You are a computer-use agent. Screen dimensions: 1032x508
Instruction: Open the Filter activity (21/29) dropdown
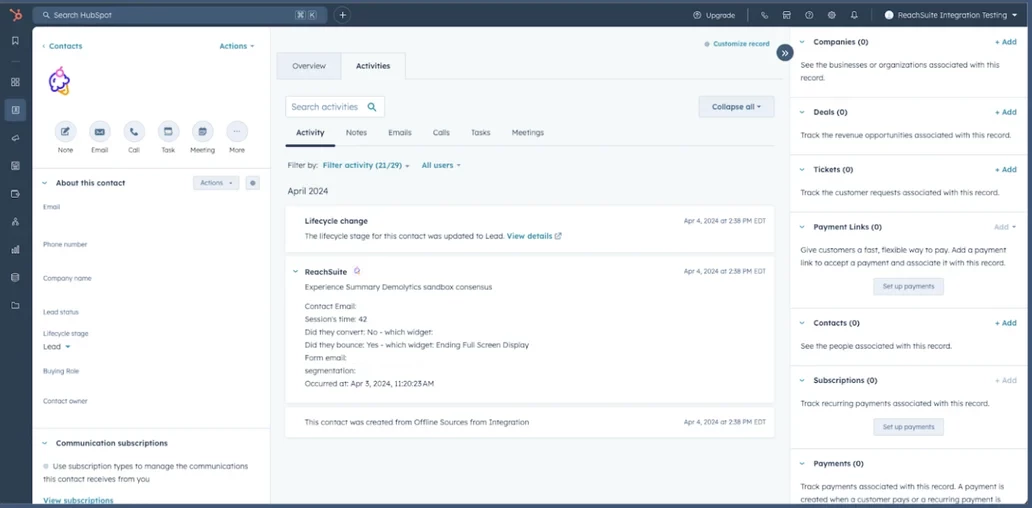(366, 165)
